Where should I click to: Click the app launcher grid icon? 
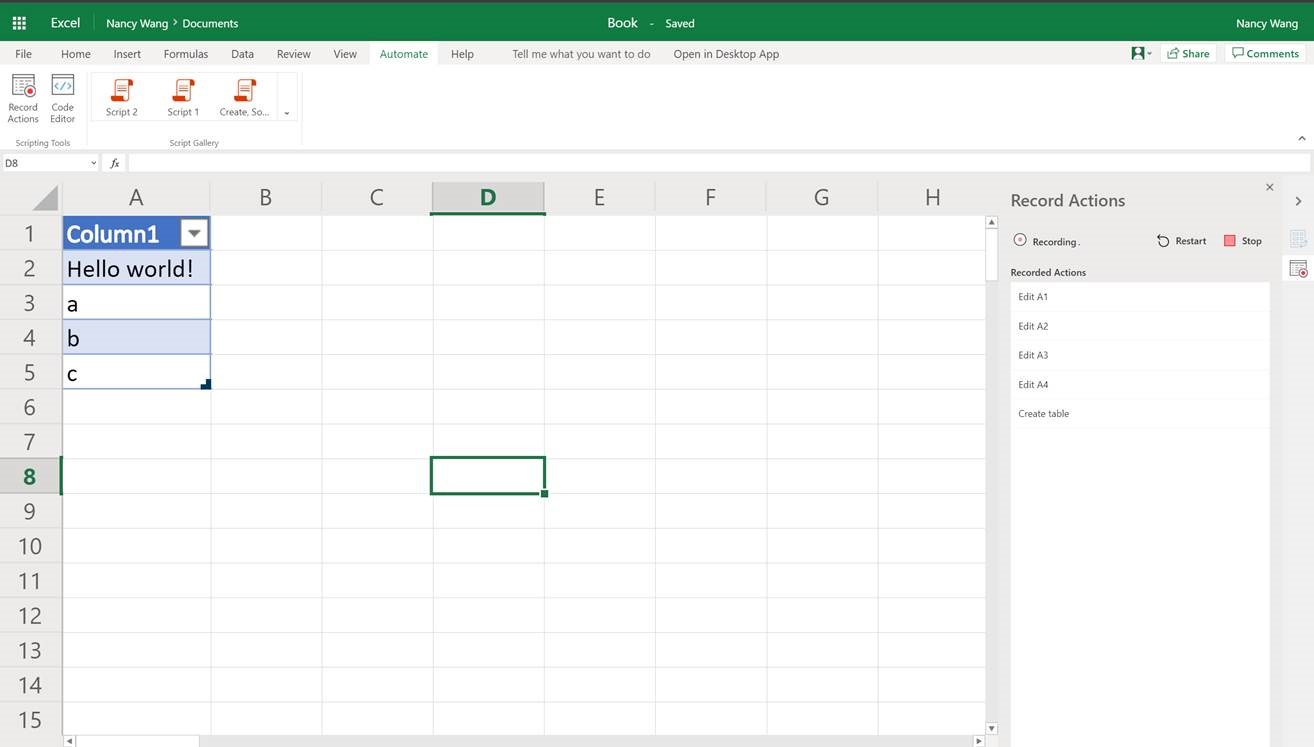(x=18, y=22)
